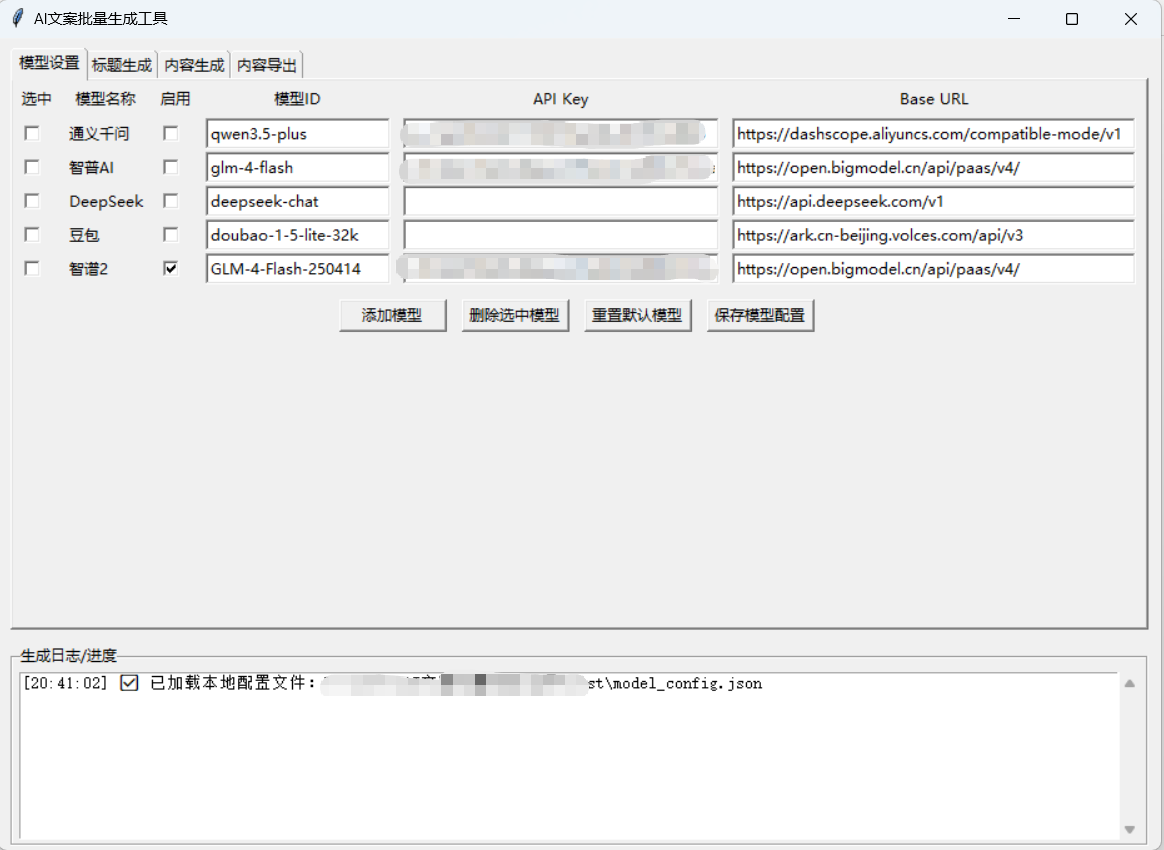
Task: Switch to the 内容生成 tab
Action: (x=194, y=64)
